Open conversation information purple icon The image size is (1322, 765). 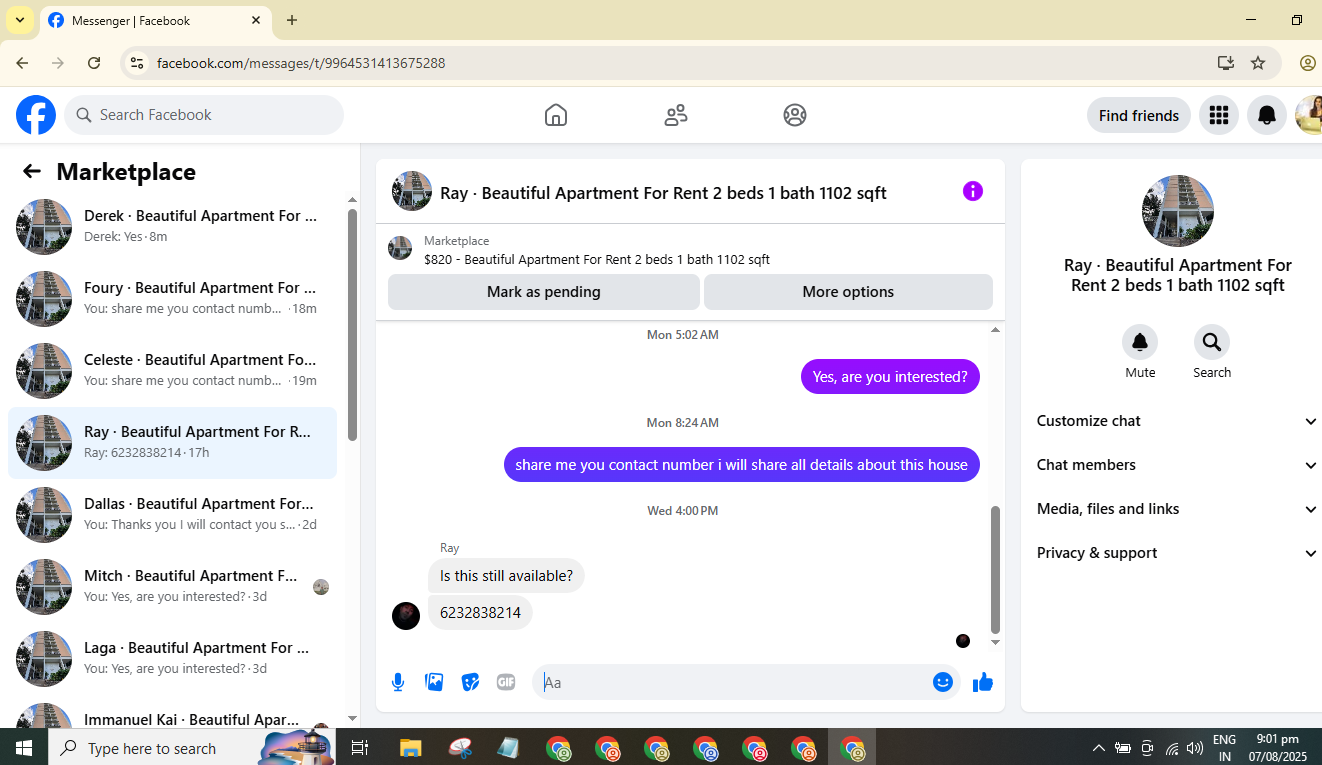tap(973, 191)
